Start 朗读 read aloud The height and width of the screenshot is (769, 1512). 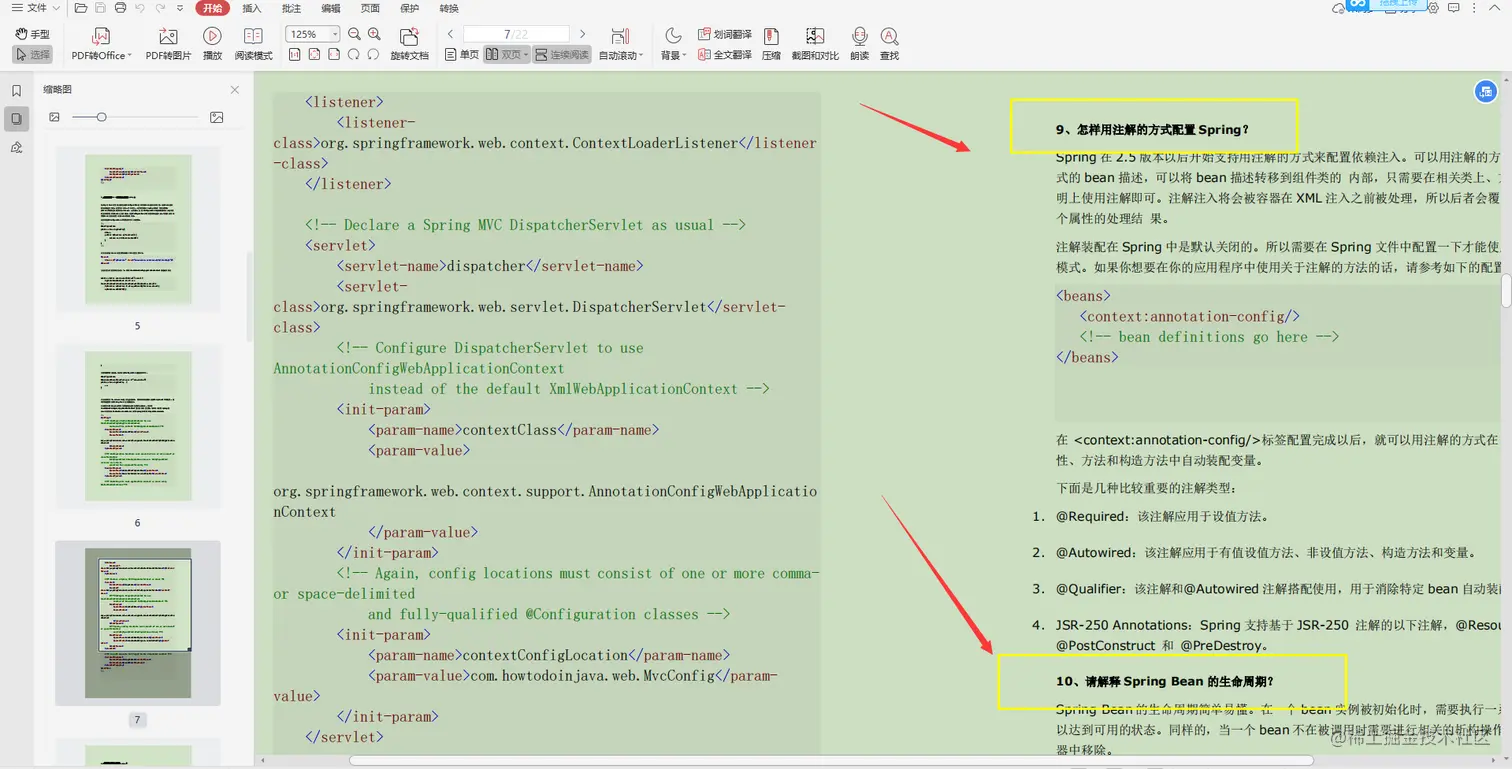[x=859, y=45]
